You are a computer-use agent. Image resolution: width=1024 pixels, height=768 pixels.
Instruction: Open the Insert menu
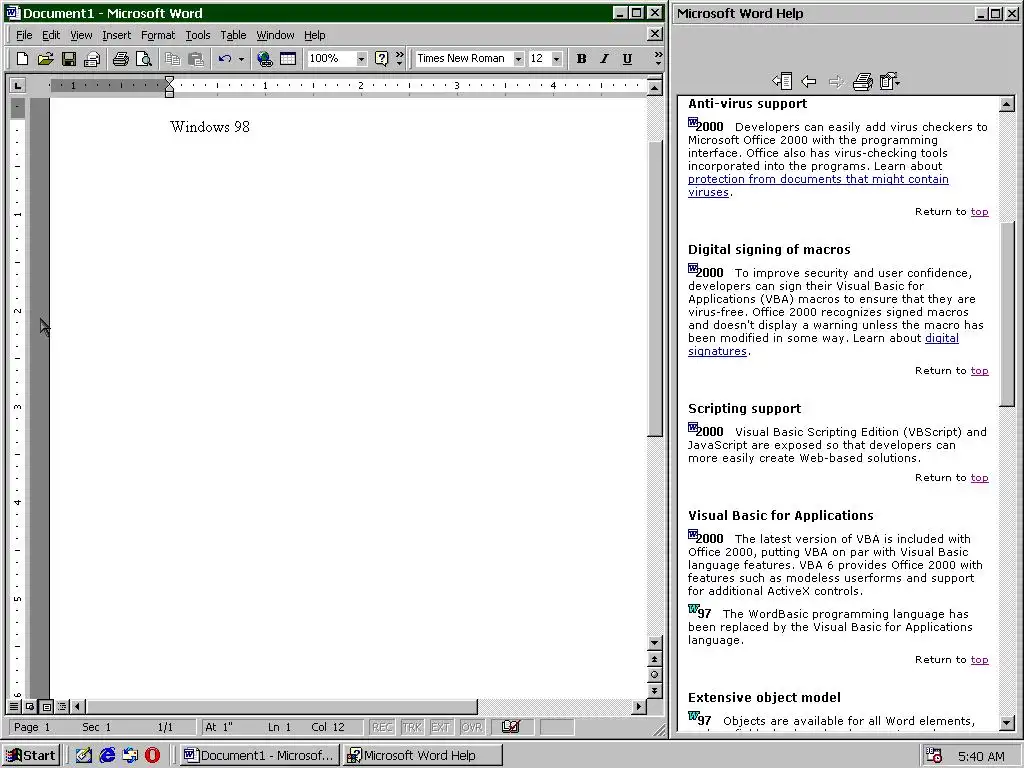(116, 35)
